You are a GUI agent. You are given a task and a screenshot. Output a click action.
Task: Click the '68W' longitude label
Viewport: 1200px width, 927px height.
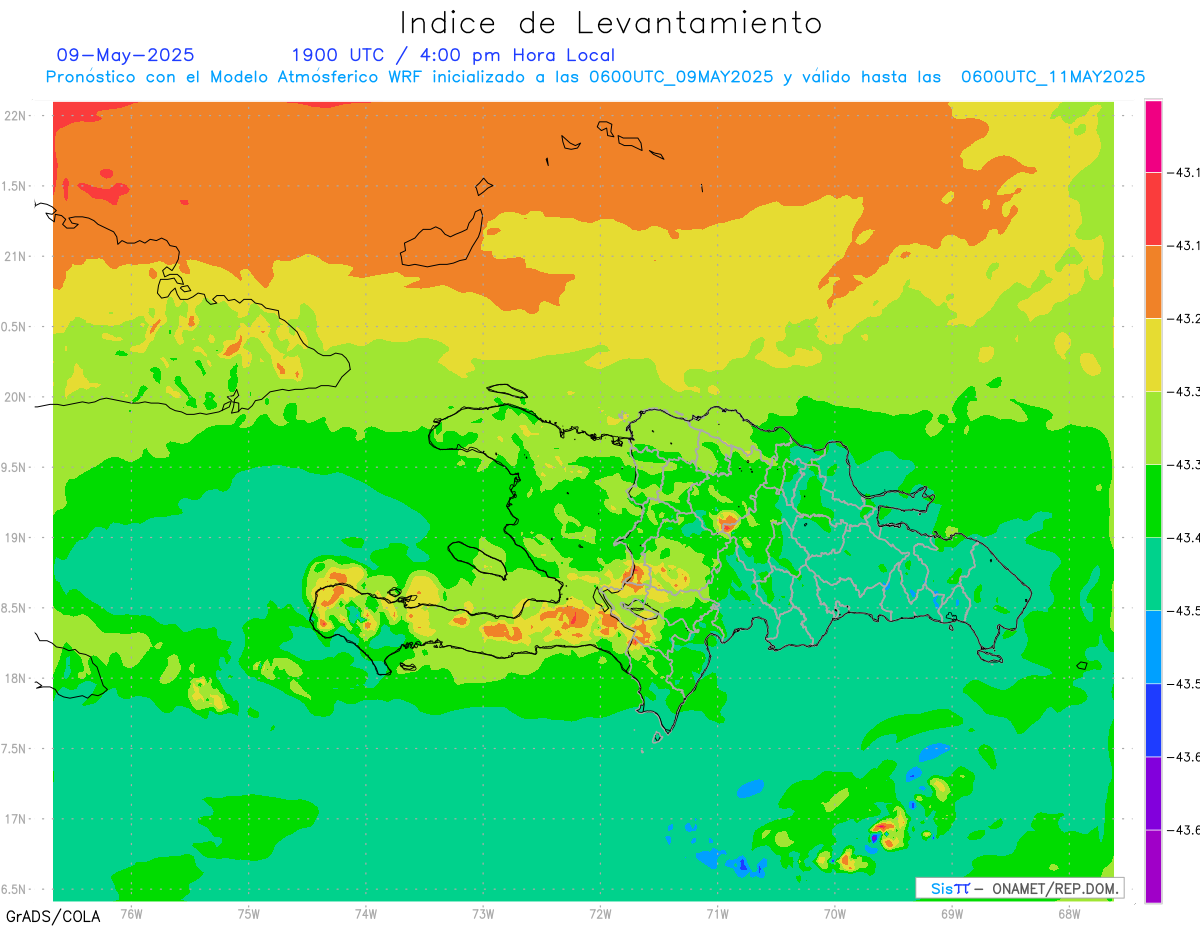tap(1069, 913)
